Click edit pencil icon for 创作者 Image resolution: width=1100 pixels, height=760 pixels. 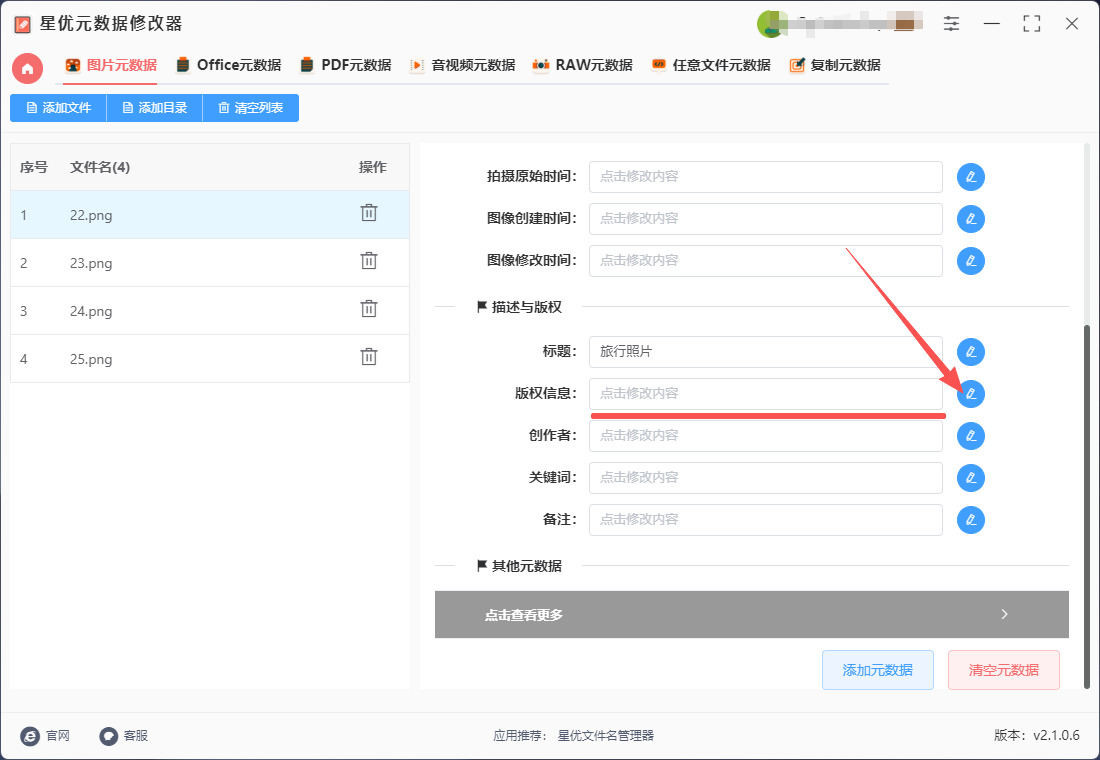click(x=971, y=436)
